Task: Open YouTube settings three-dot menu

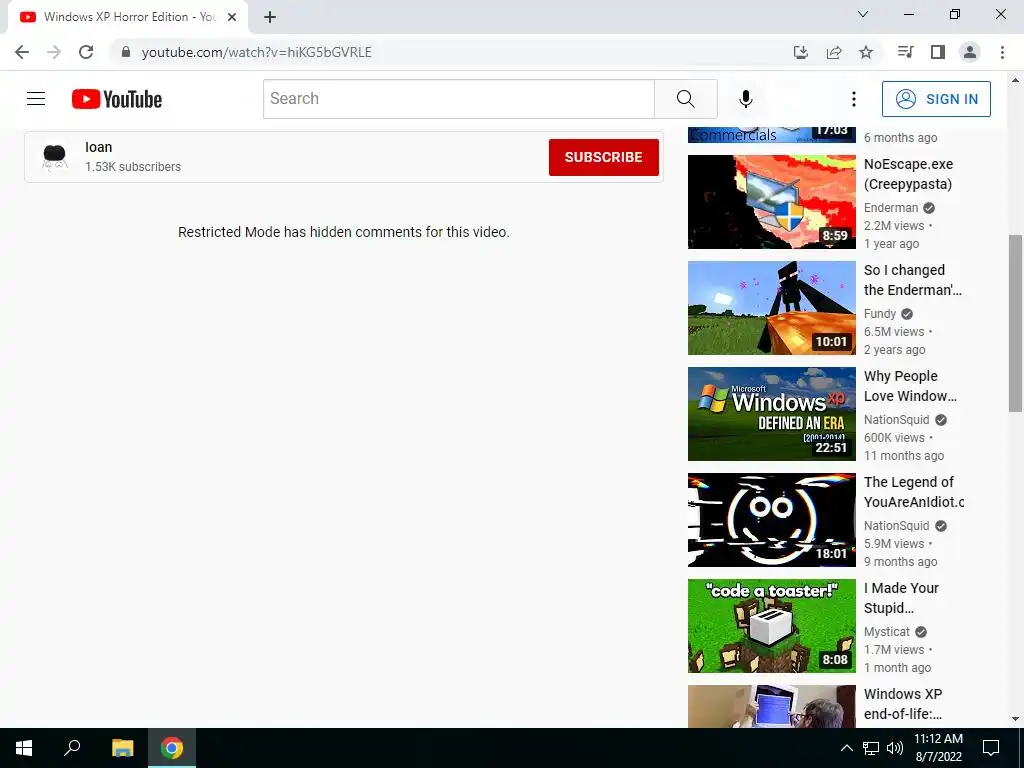Action: click(x=854, y=99)
